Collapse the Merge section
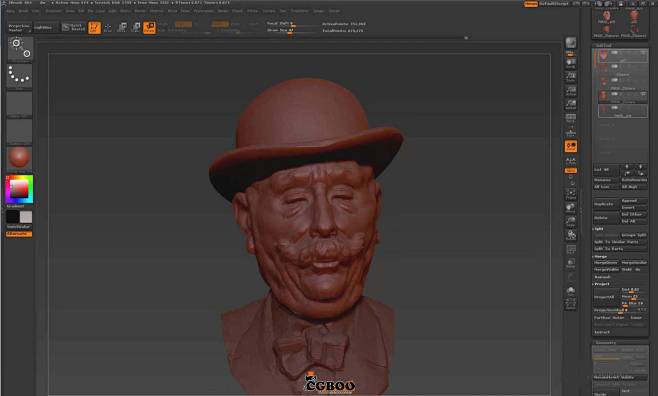658x396 pixels. pyautogui.click(x=600, y=256)
